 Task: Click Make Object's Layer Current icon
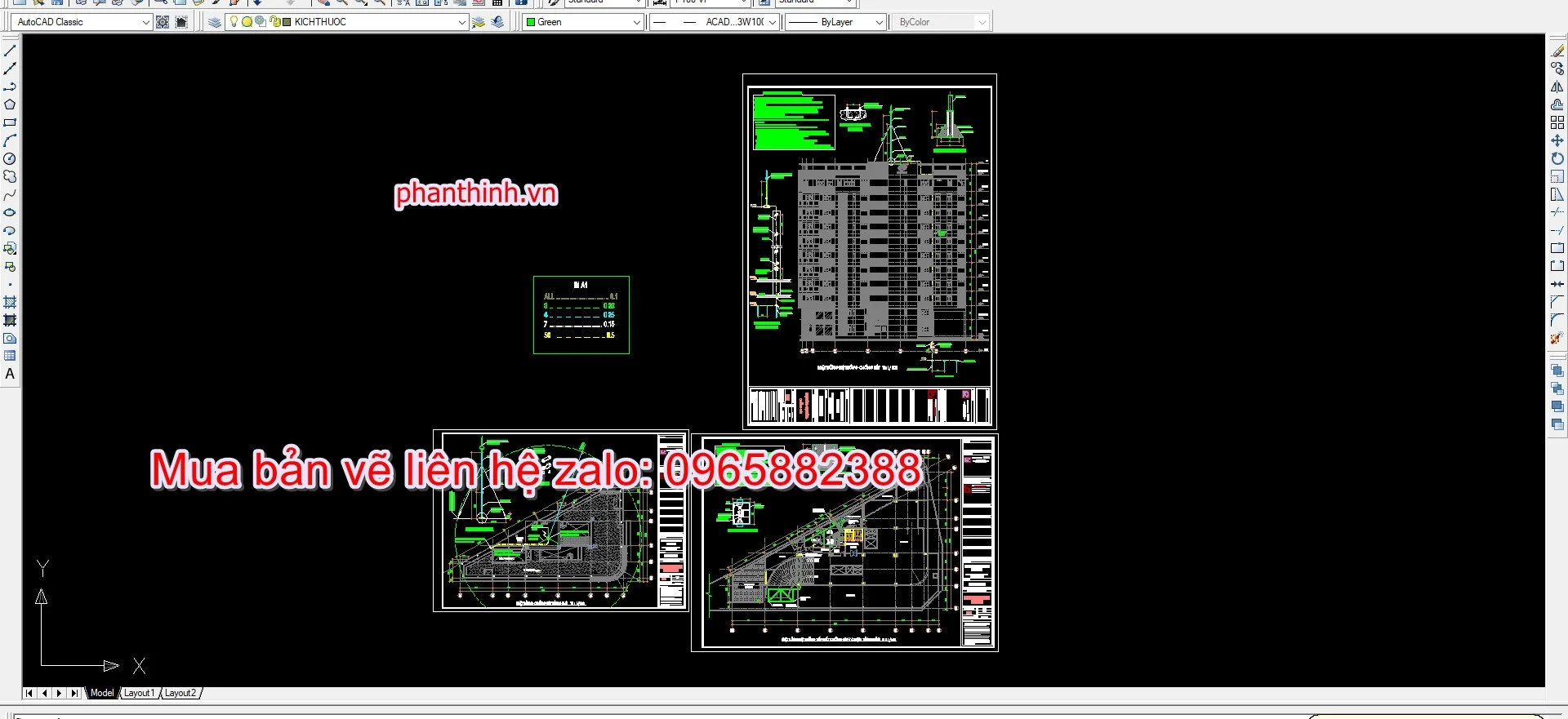479,22
